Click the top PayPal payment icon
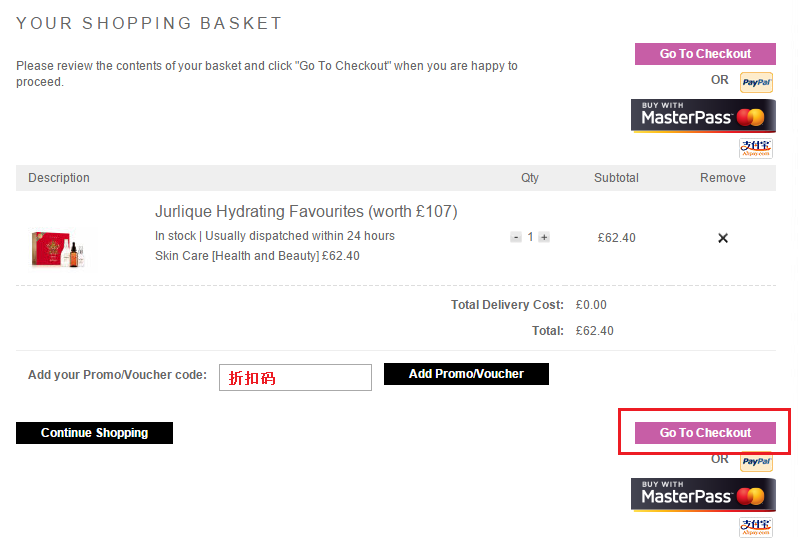The width and height of the screenshot is (798, 556). (x=756, y=82)
